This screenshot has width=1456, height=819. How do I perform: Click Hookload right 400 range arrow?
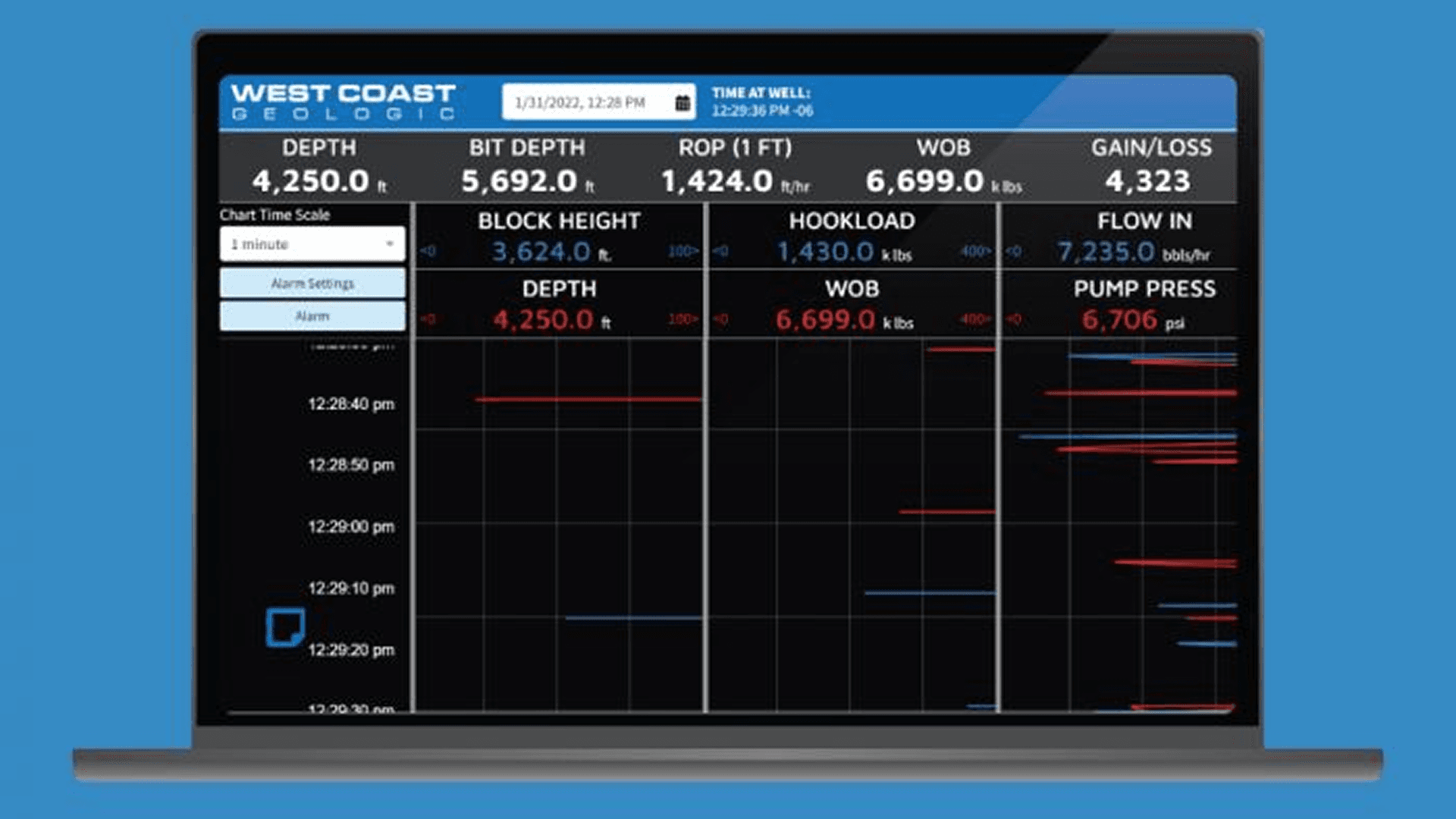click(975, 251)
